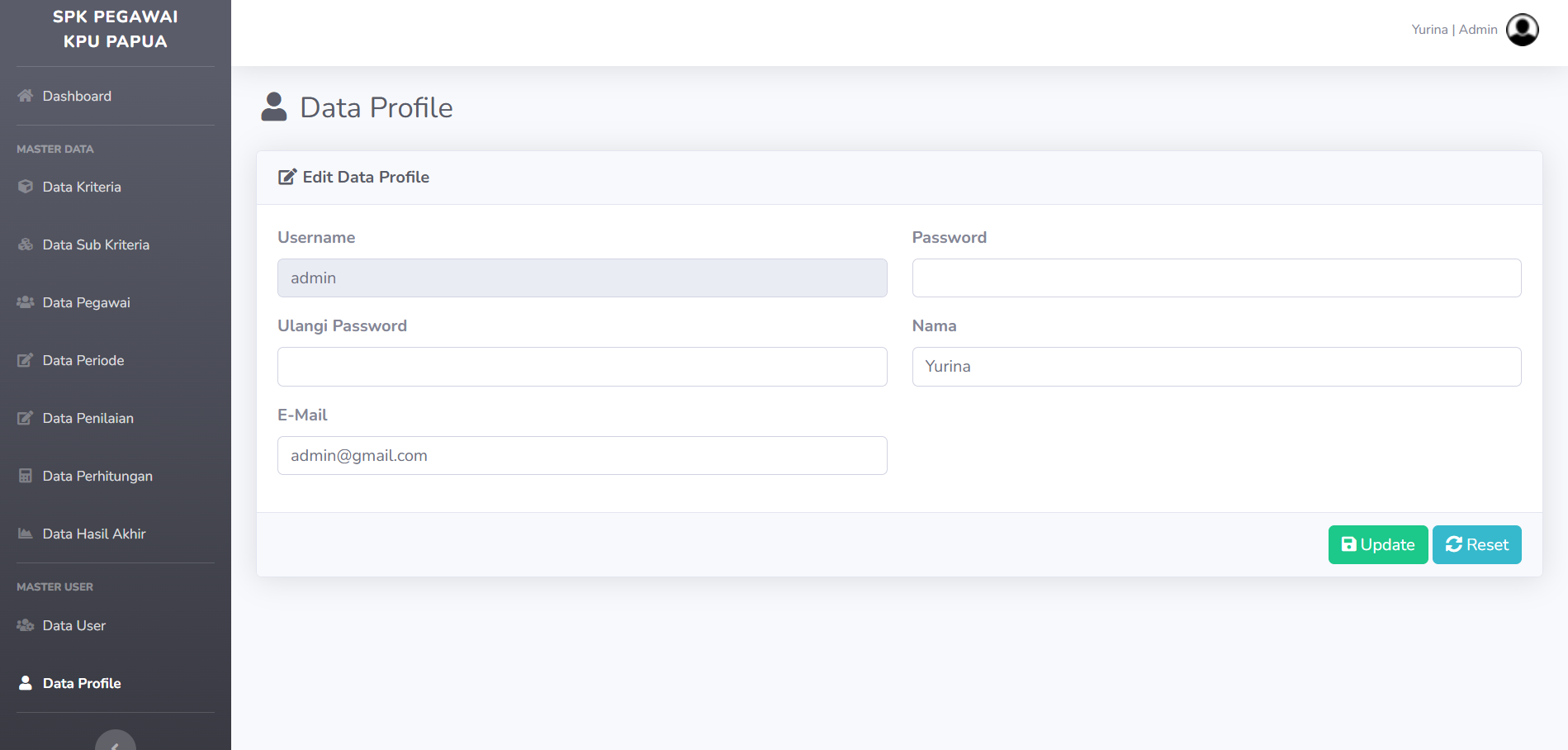Focus the Password input field
Screen dimensions: 1568x750
pyautogui.click(x=1216, y=278)
